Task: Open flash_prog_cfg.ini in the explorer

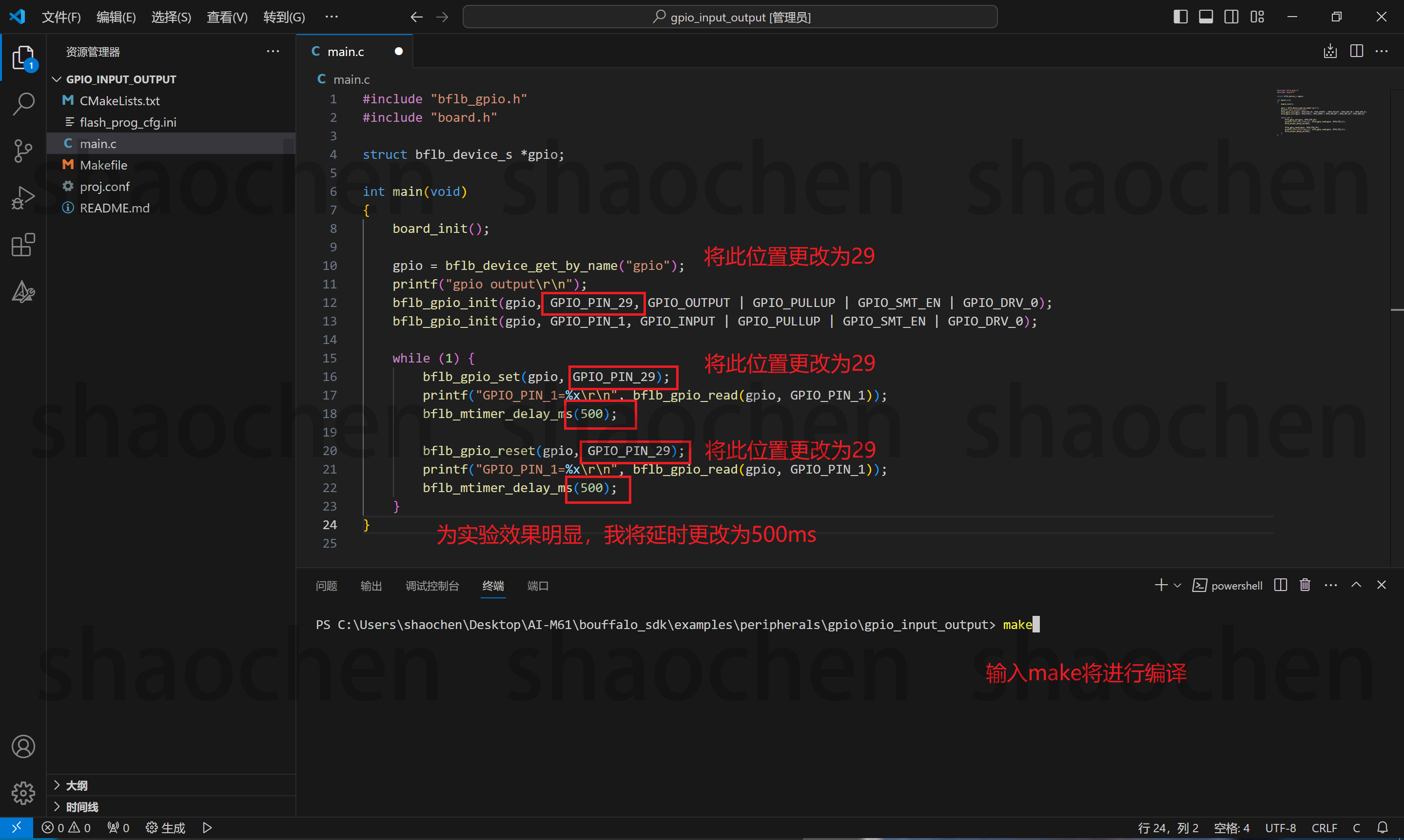Action: click(171, 122)
